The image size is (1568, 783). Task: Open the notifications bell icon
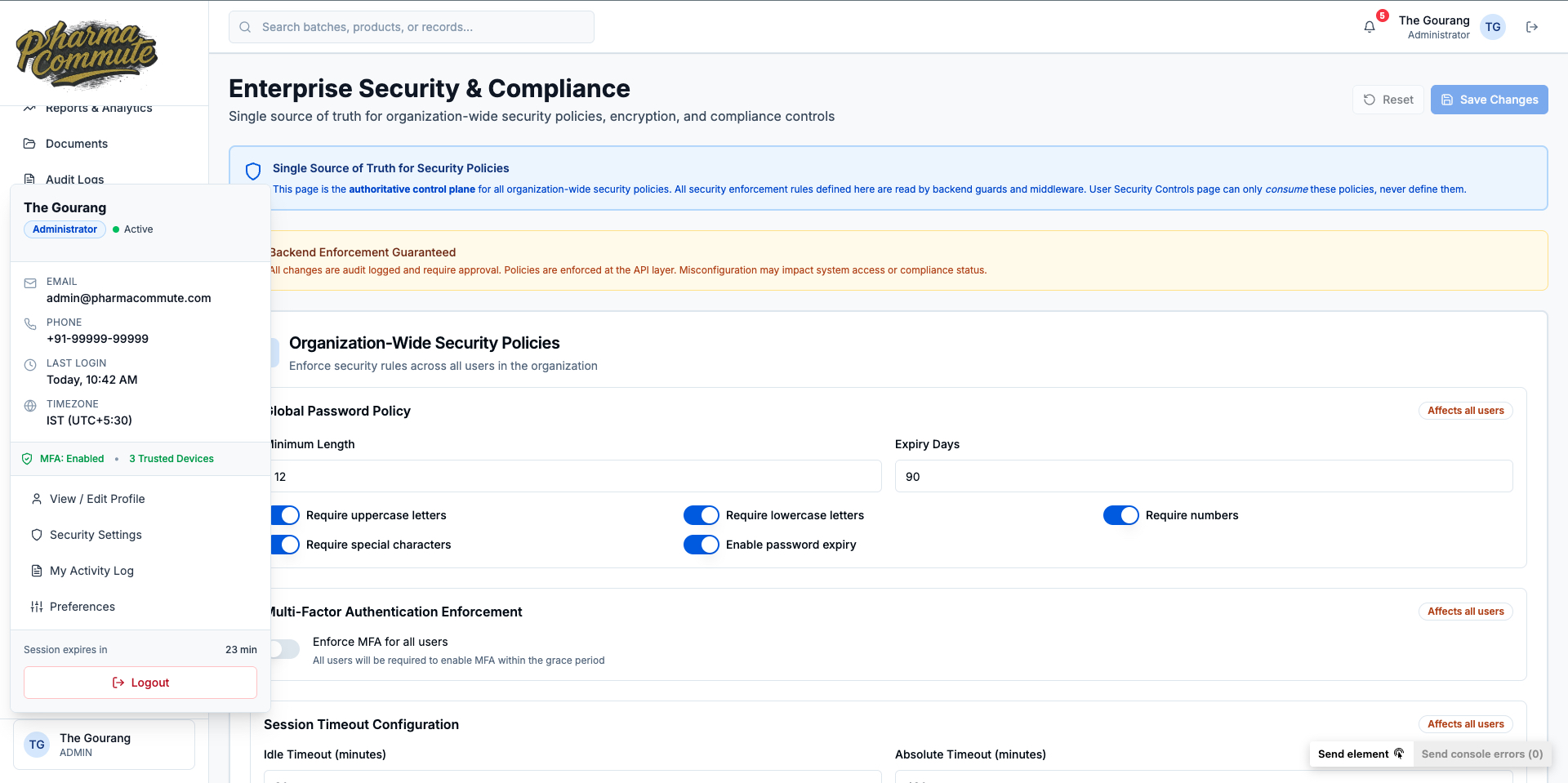click(1370, 27)
